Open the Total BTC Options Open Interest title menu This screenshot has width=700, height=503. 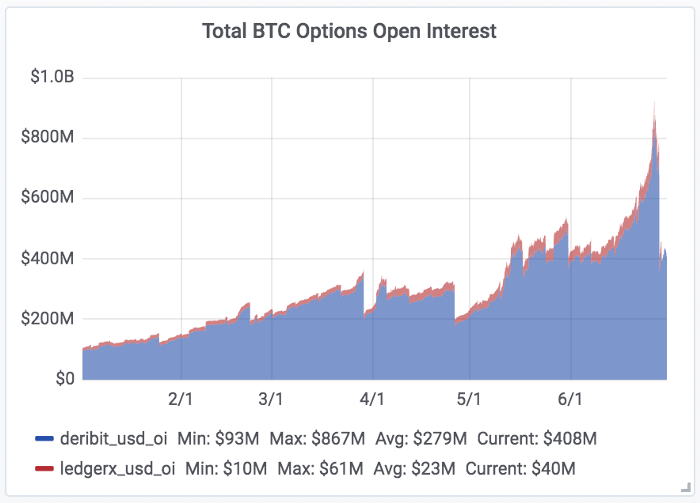click(349, 31)
